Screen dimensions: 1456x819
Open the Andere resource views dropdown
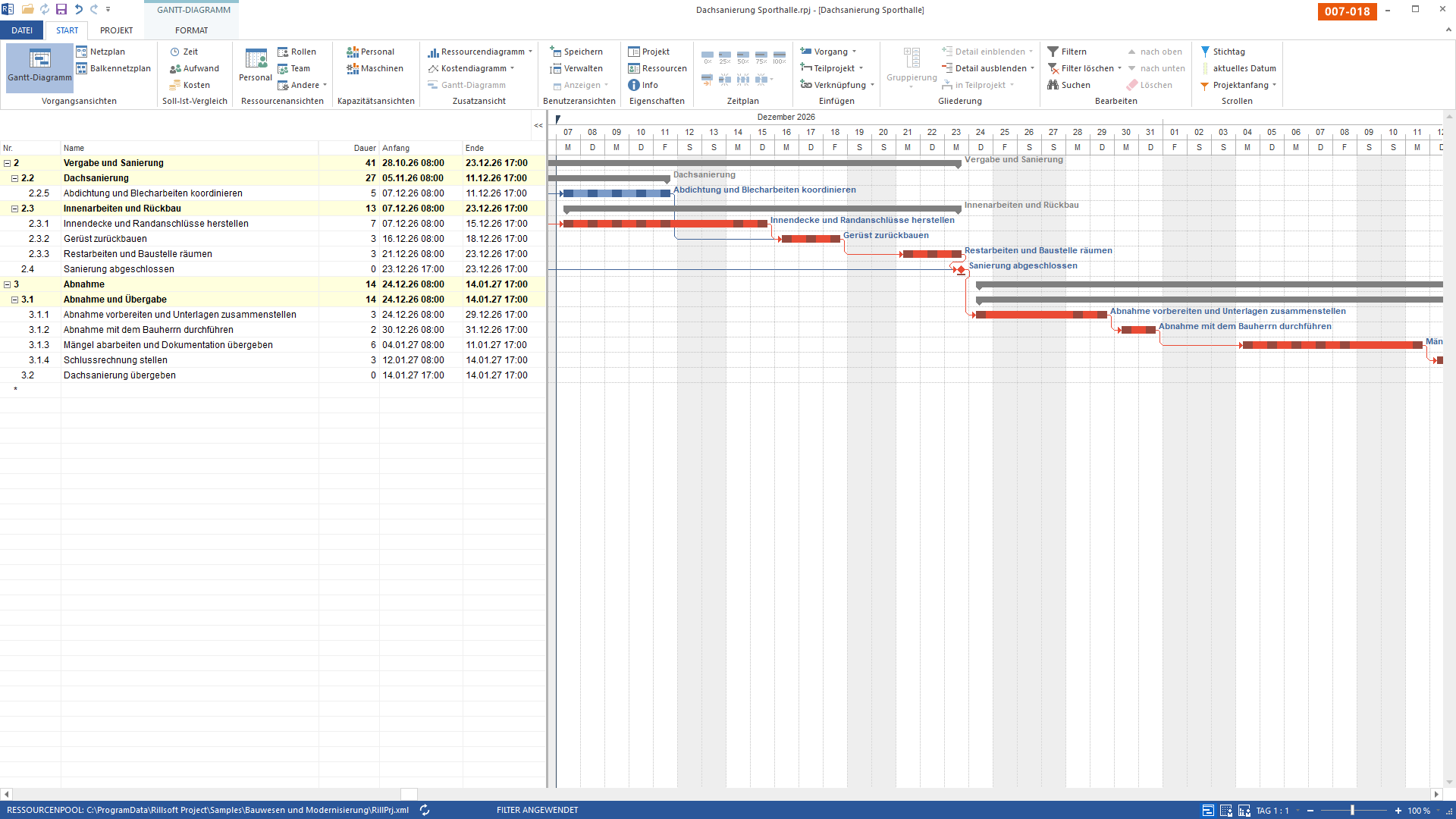(x=325, y=85)
